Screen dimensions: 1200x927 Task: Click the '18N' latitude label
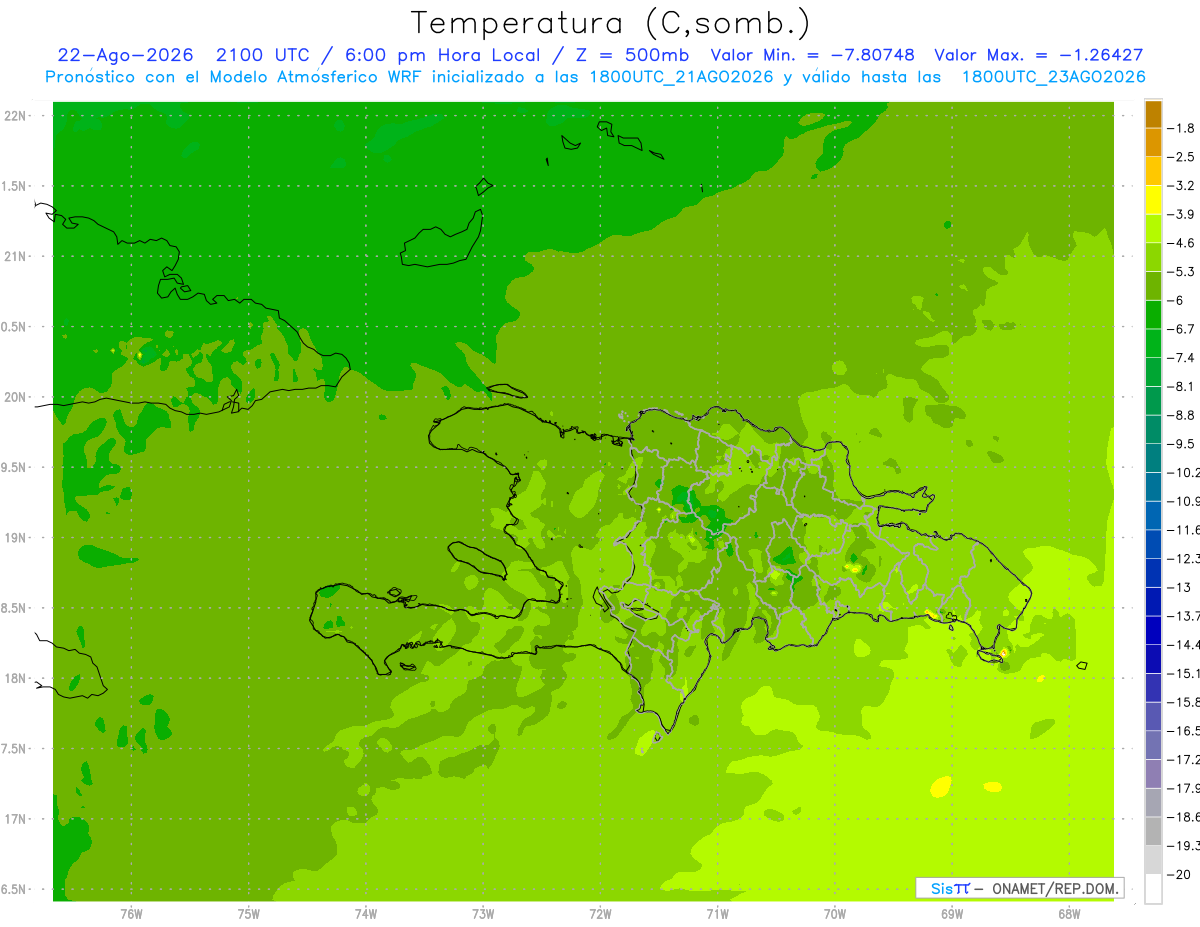(x=15, y=678)
